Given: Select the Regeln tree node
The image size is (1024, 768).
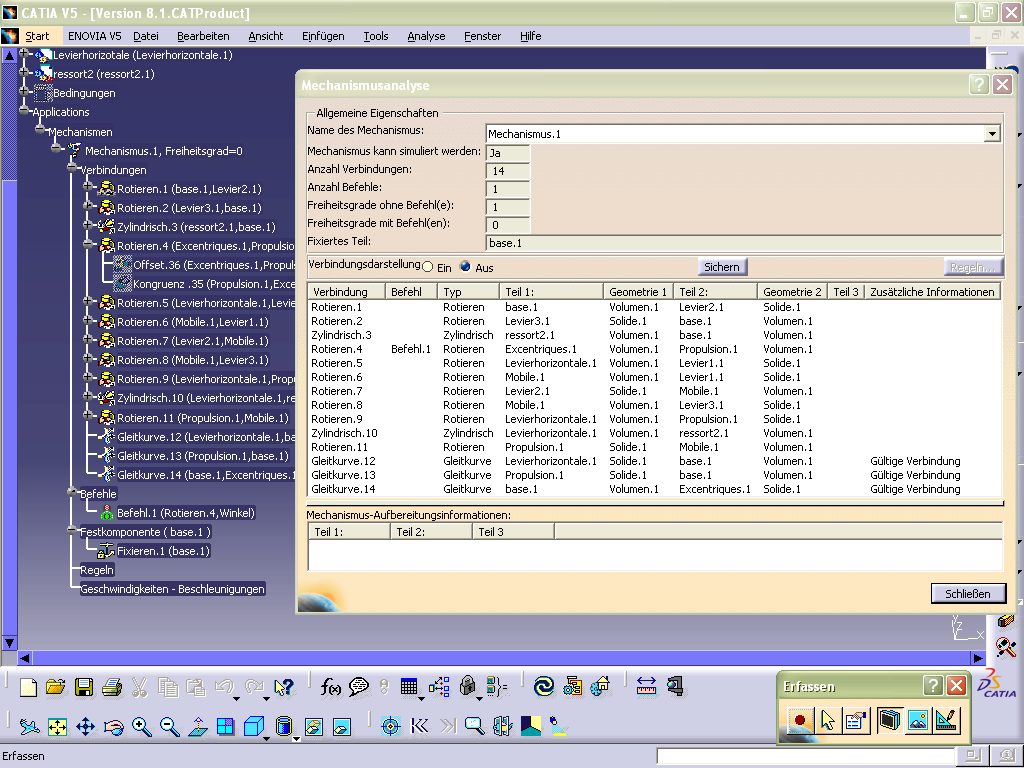Looking at the screenshot, I should point(97,570).
